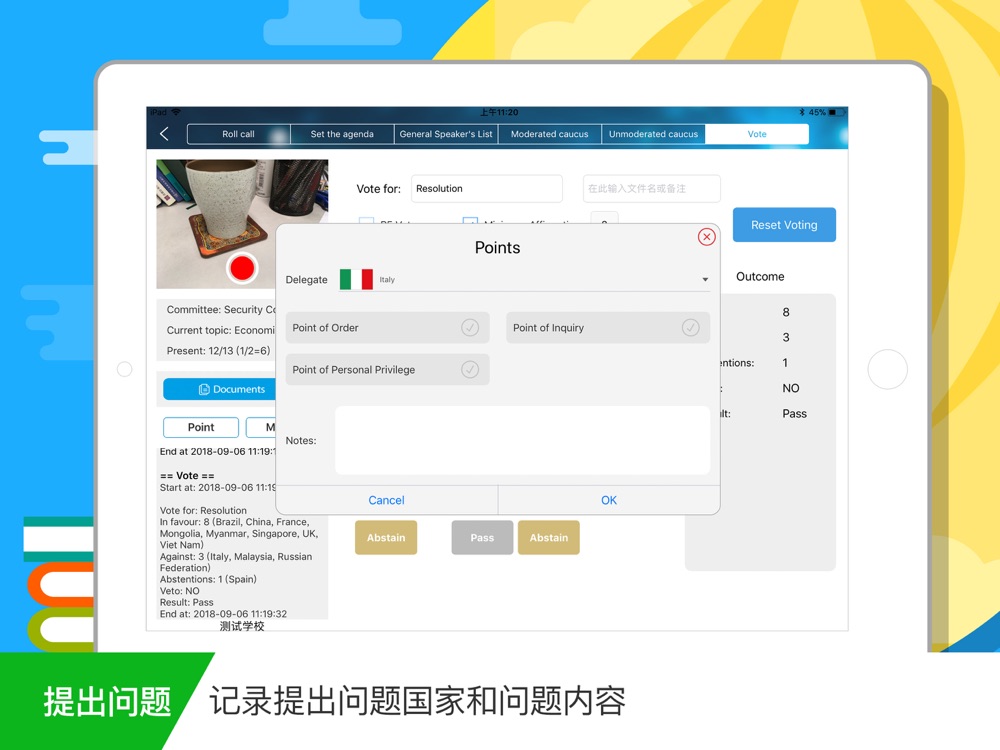Tap the Bluetooth status icon

[x=802, y=112]
